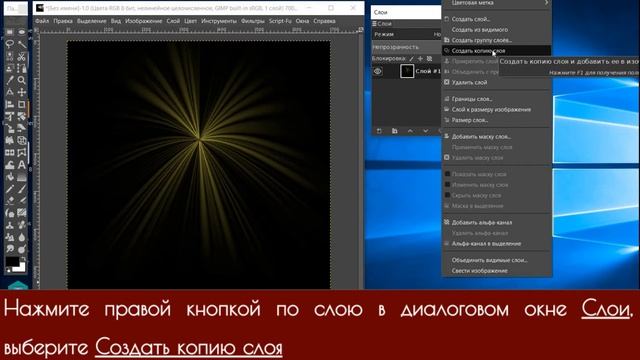Select the Paintbrush tool
Image resolution: width=640 pixels, height=360 pixels.
22,189
